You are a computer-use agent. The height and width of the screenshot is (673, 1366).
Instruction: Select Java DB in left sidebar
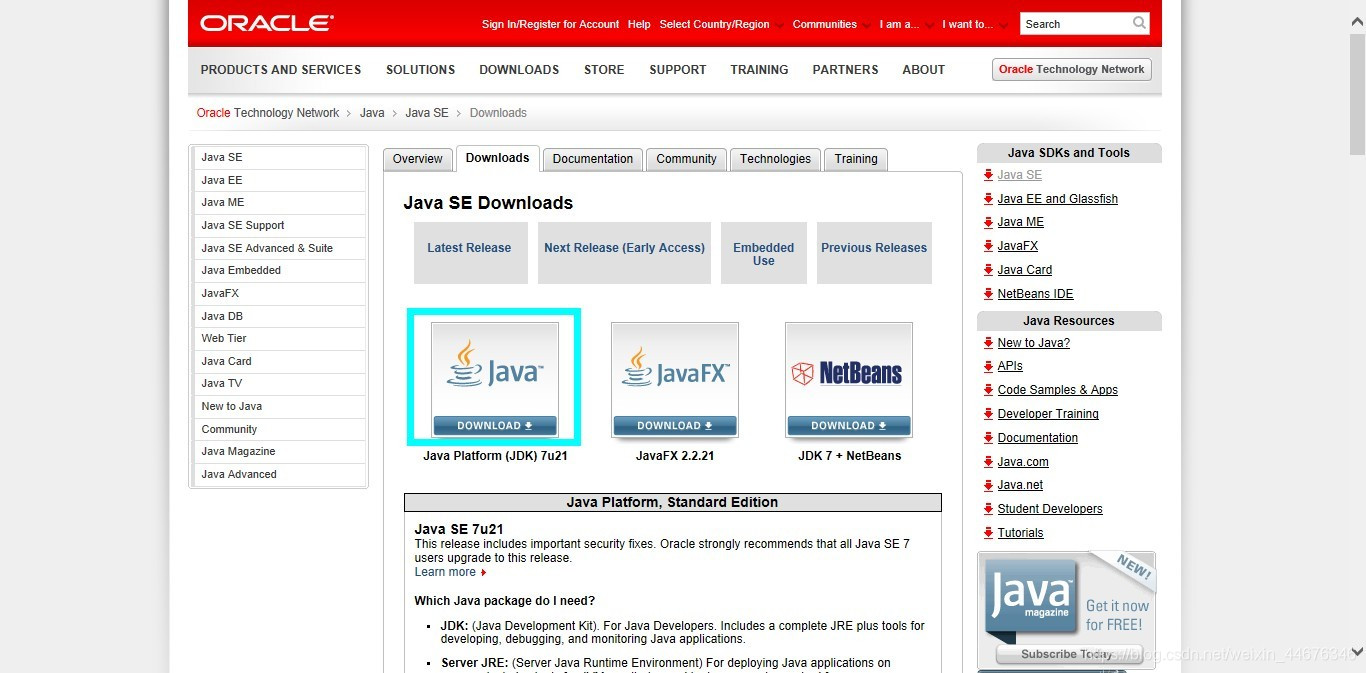pos(280,316)
